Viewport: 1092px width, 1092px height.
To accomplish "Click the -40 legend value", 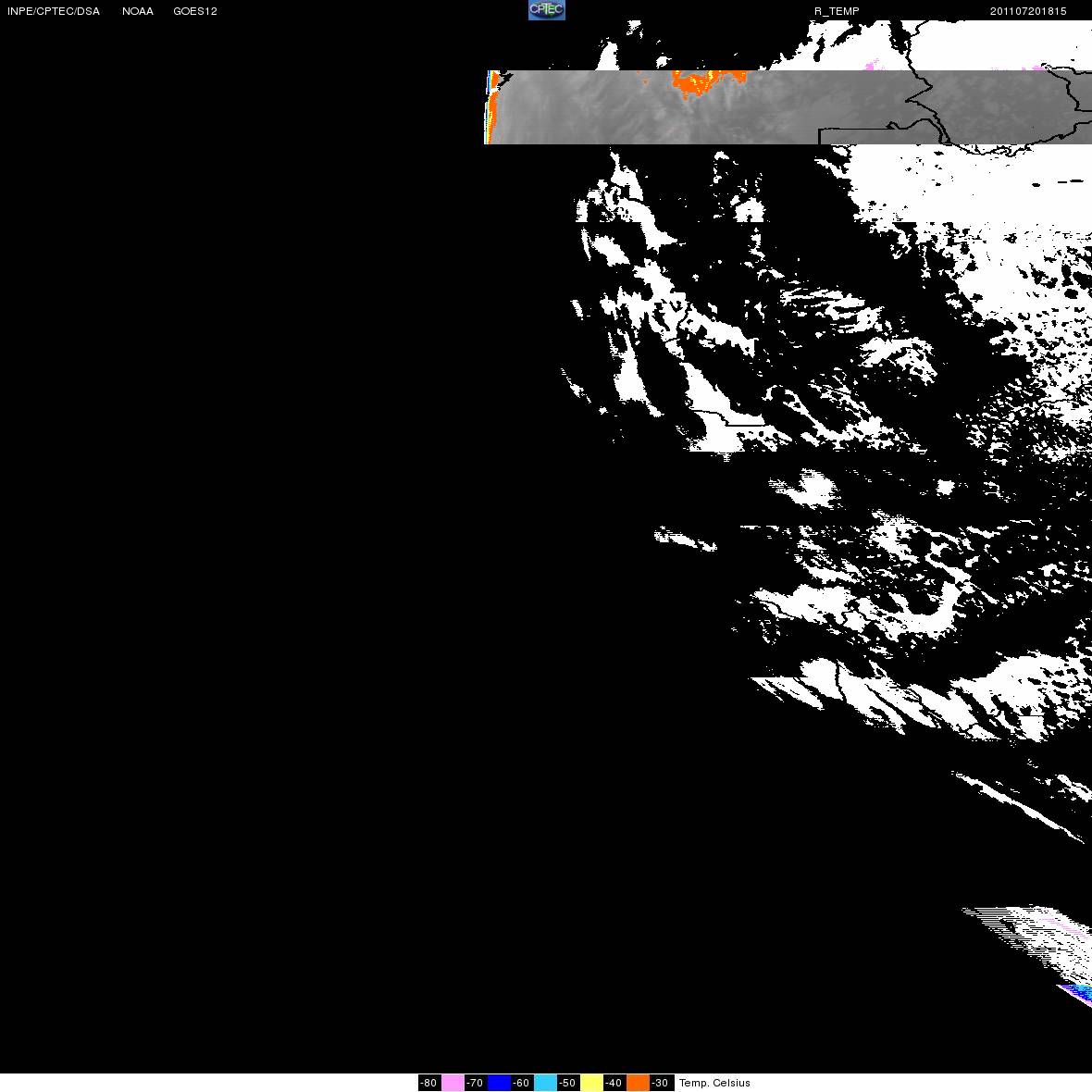I will click(x=614, y=1083).
